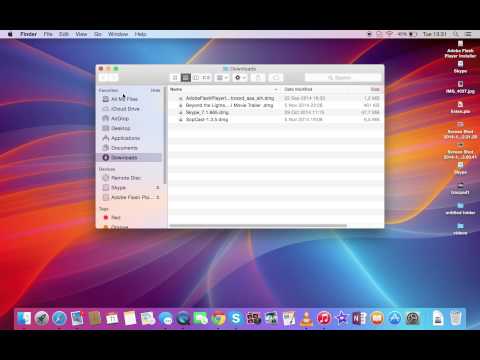Screen dimensions: 480x360
Task: Open Safari from the Dock
Action: 59,318
